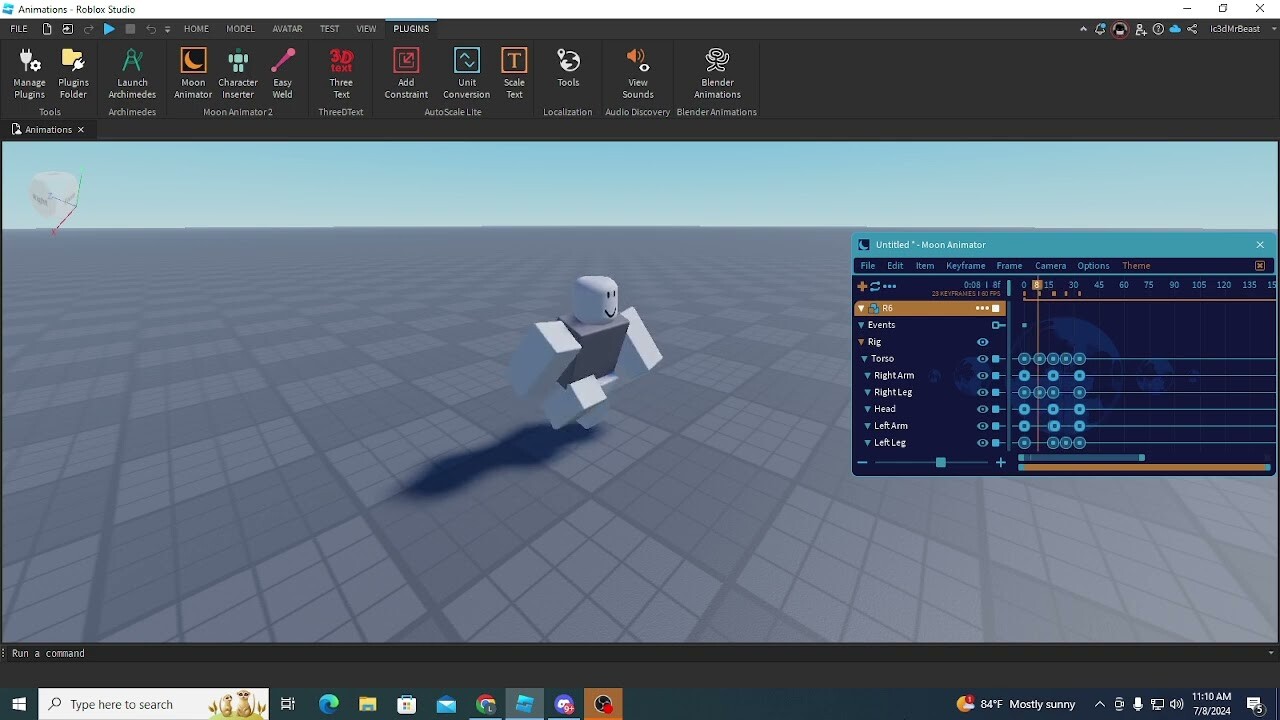The height and width of the screenshot is (720, 1280).
Task: Collapse the R6 rig group
Action: pyautogui.click(x=861, y=308)
